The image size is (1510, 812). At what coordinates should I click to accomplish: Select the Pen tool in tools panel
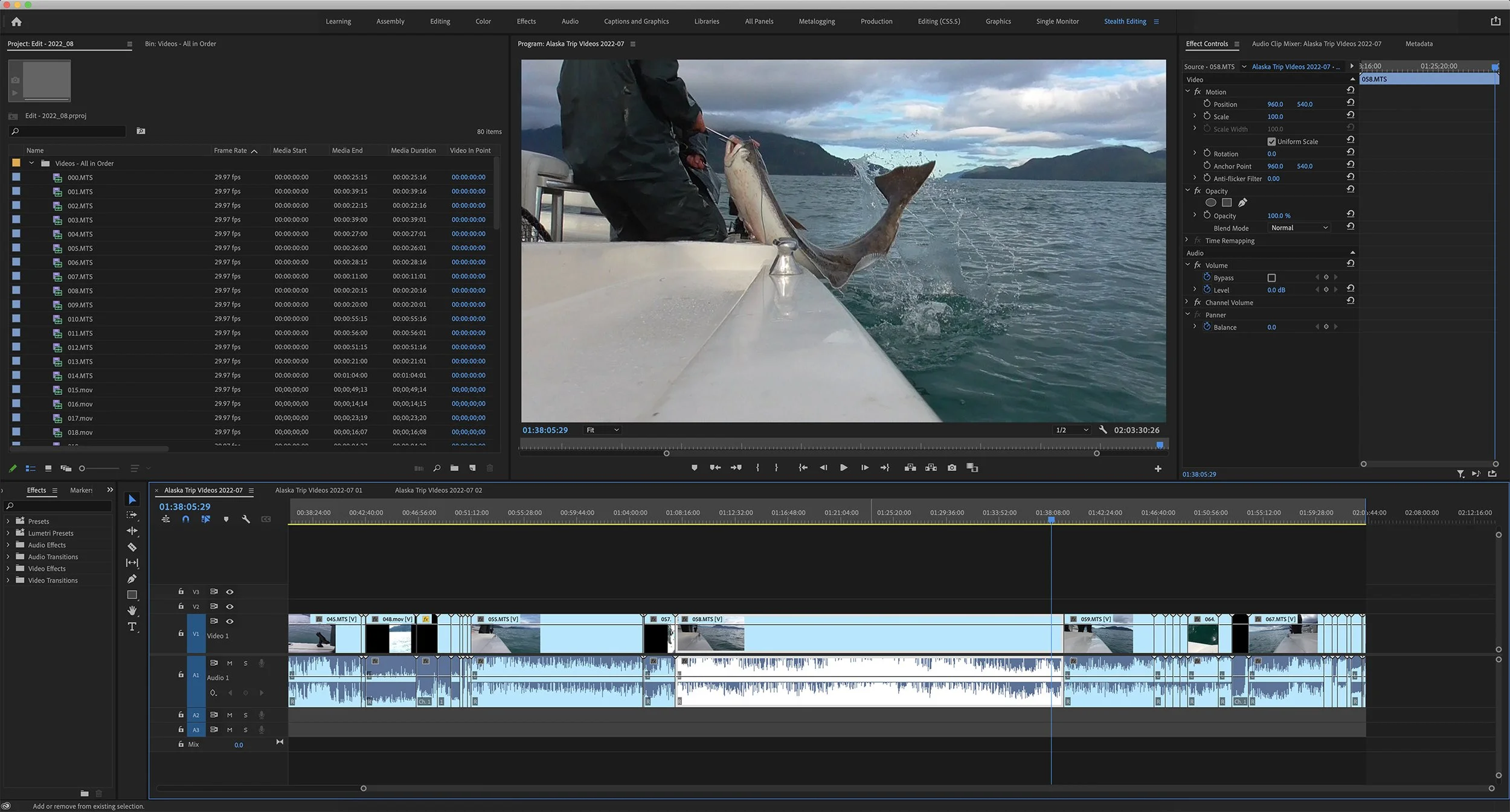(132, 578)
